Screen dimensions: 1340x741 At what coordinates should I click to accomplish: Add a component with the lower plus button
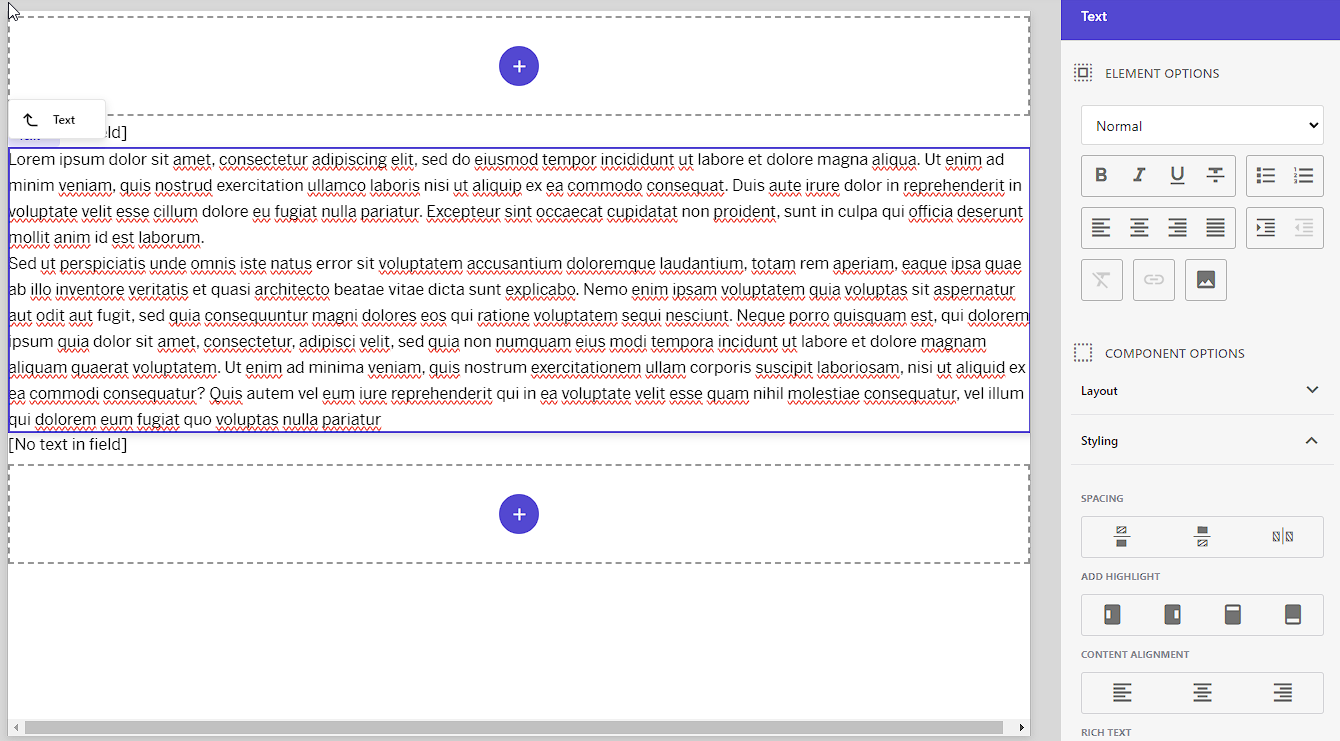519,514
